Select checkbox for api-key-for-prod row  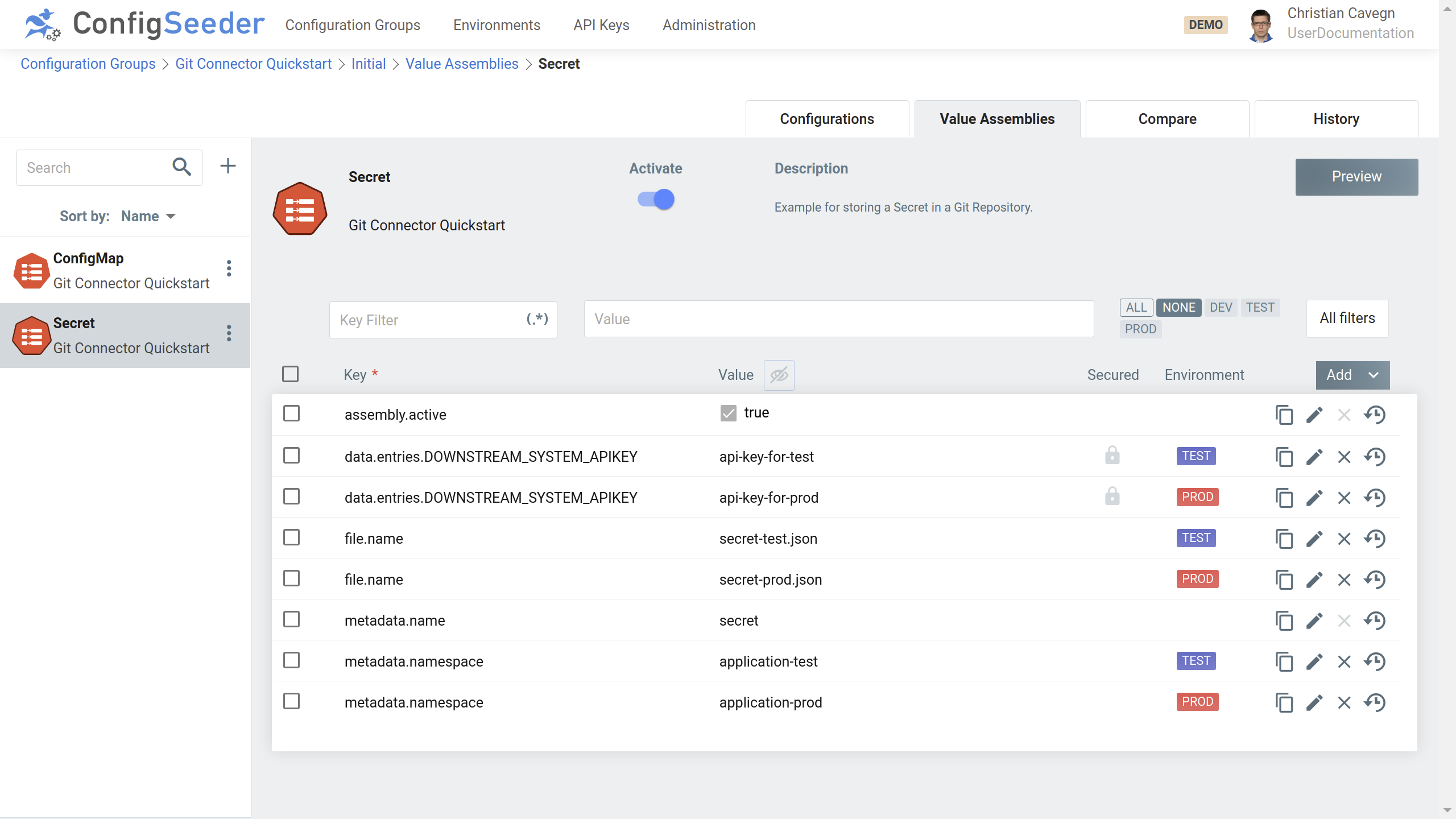pos(292,497)
